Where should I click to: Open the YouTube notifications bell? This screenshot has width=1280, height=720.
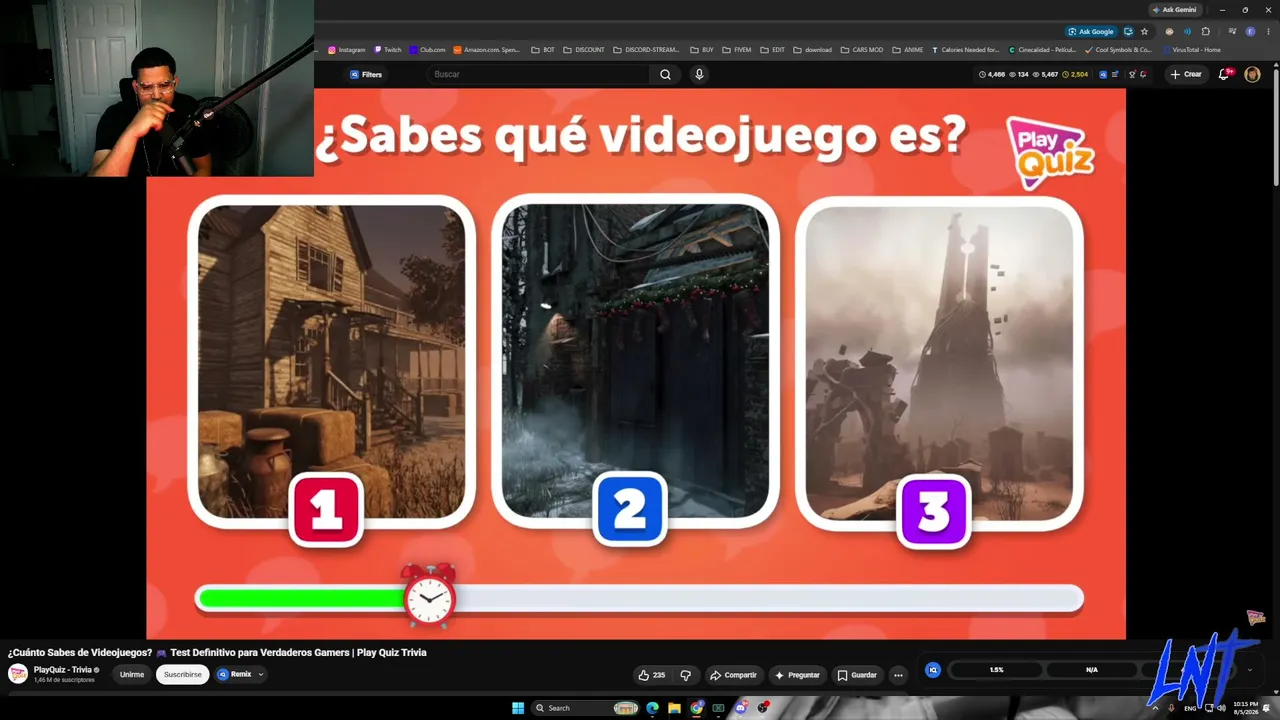coord(1224,74)
